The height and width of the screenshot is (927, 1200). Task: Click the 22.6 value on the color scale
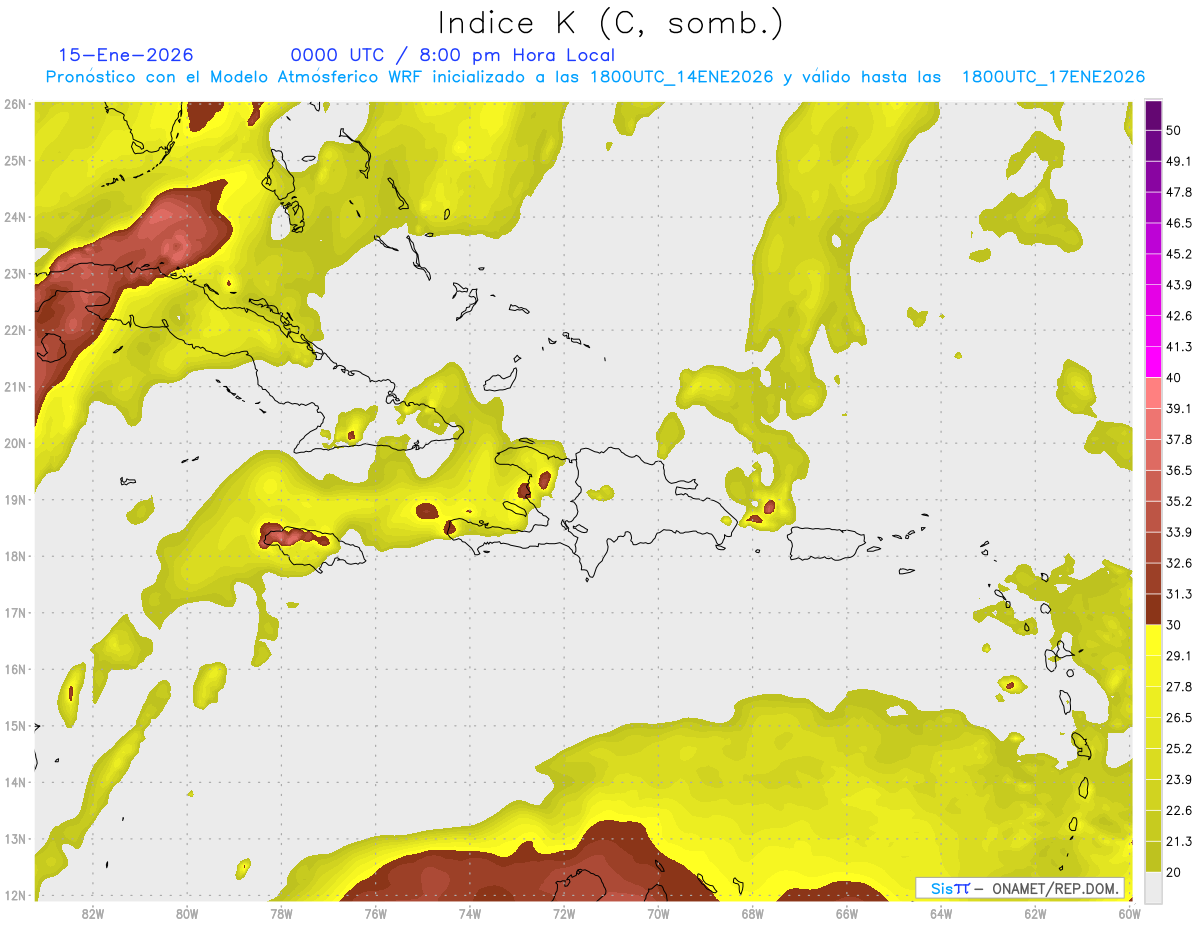click(1179, 810)
